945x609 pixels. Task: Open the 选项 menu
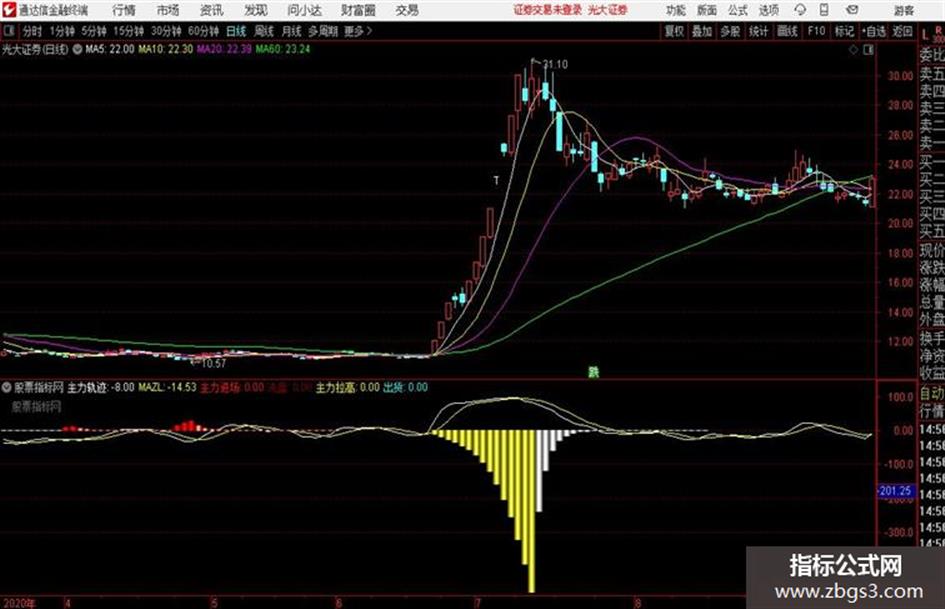(x=769, y=10)
